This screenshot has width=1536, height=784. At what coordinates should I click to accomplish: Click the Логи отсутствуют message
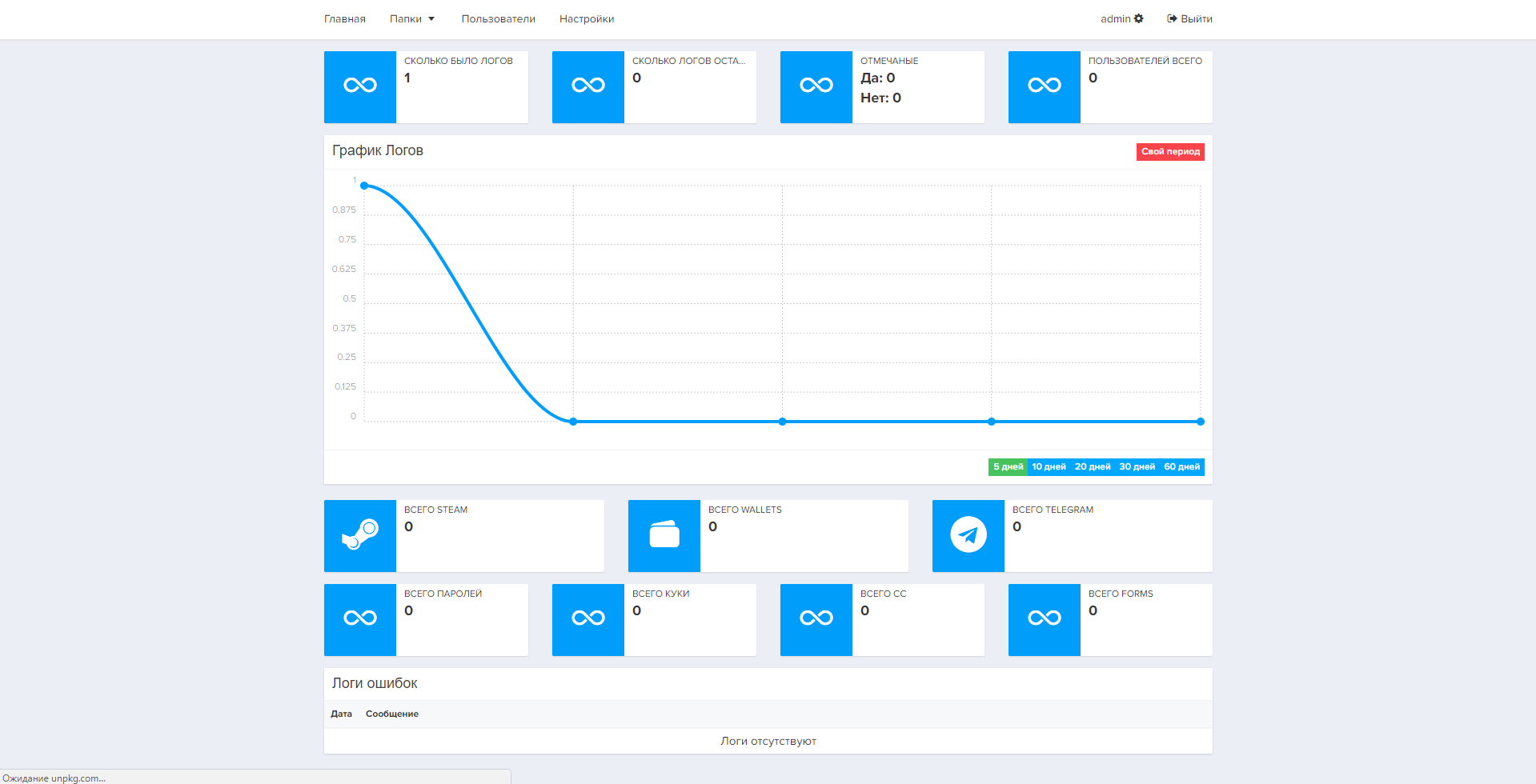coord(768,742)
